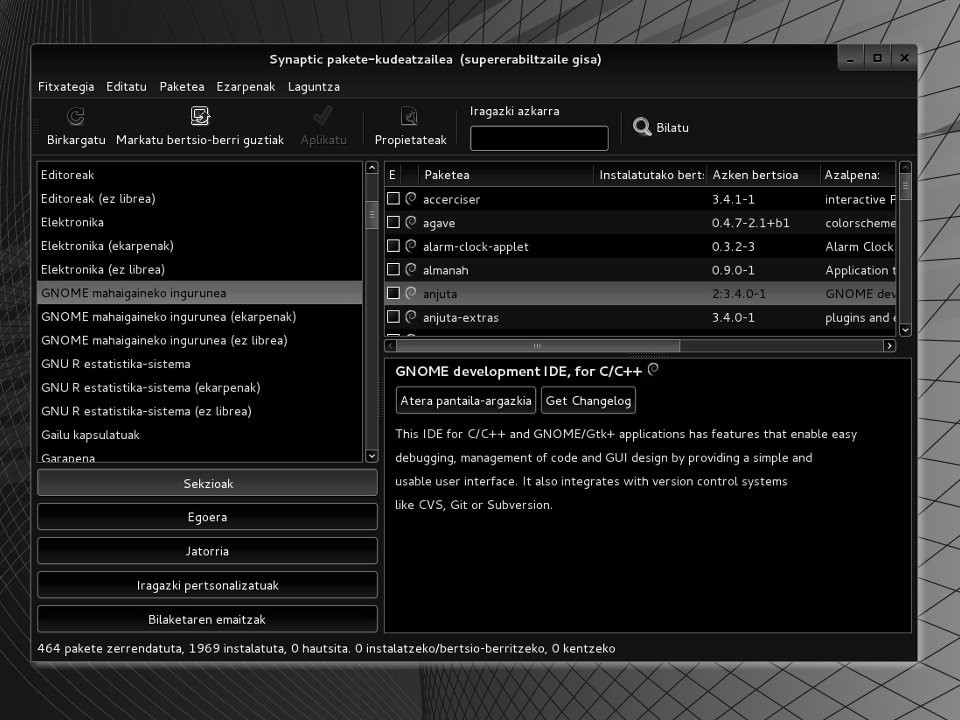Click the package list scroll-right arrow
960x720 pixels.
889,346
